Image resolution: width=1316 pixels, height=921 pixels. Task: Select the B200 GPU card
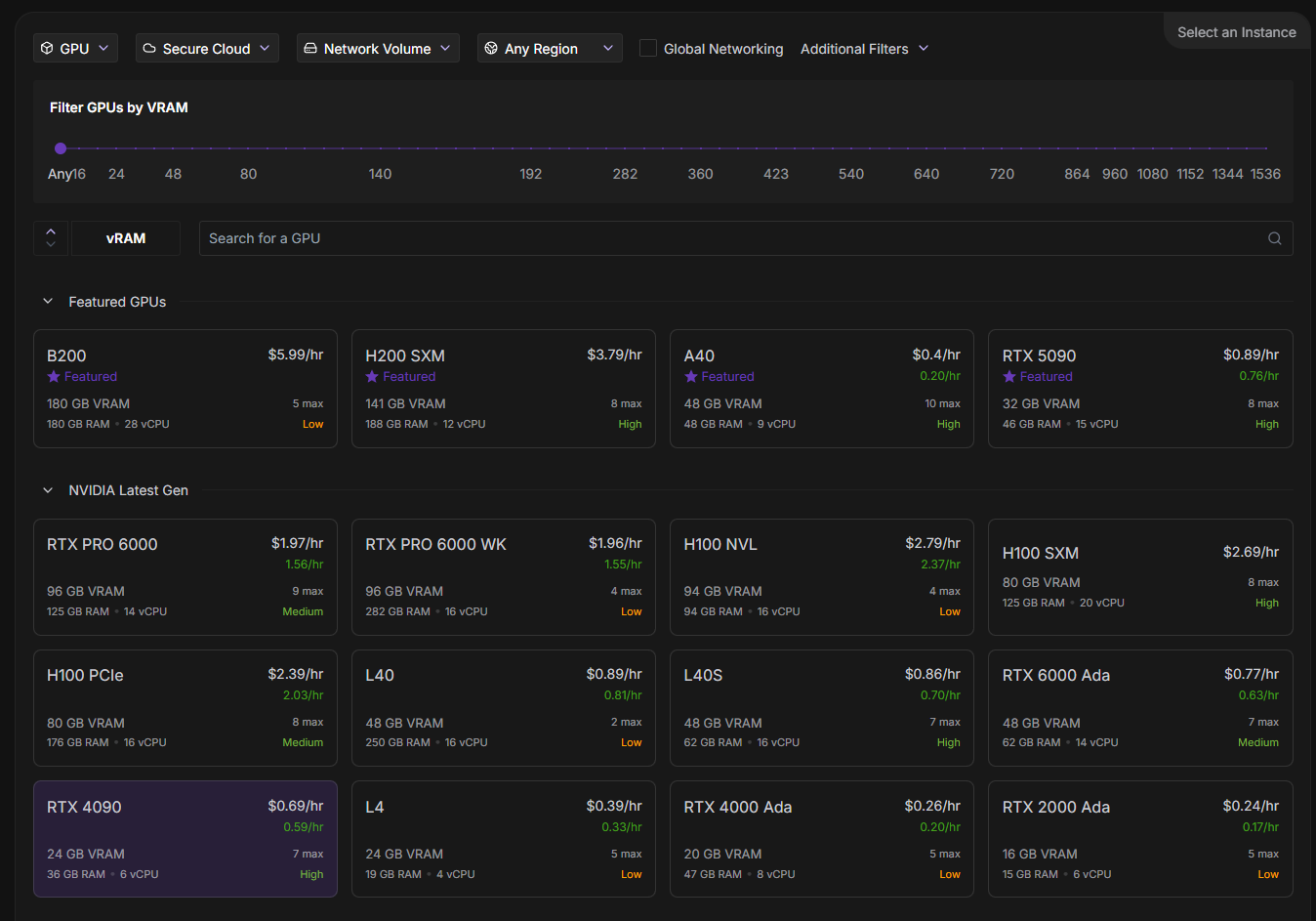click(x=185, y=389)
